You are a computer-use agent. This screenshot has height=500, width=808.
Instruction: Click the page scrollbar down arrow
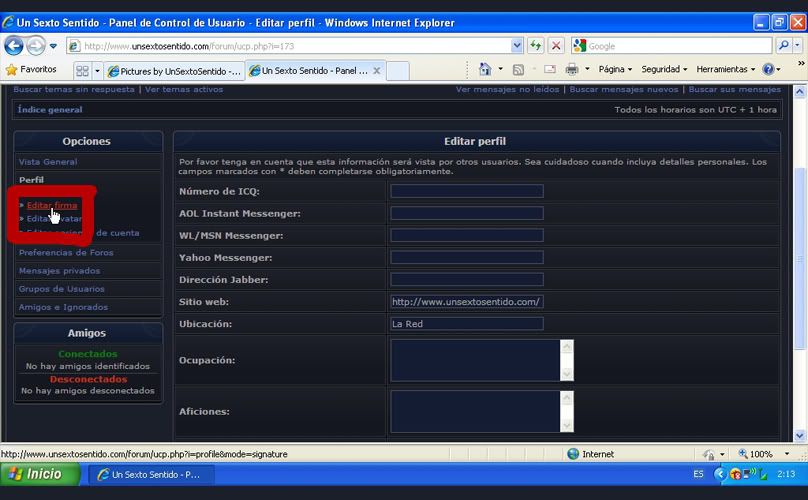coord(800,436)
